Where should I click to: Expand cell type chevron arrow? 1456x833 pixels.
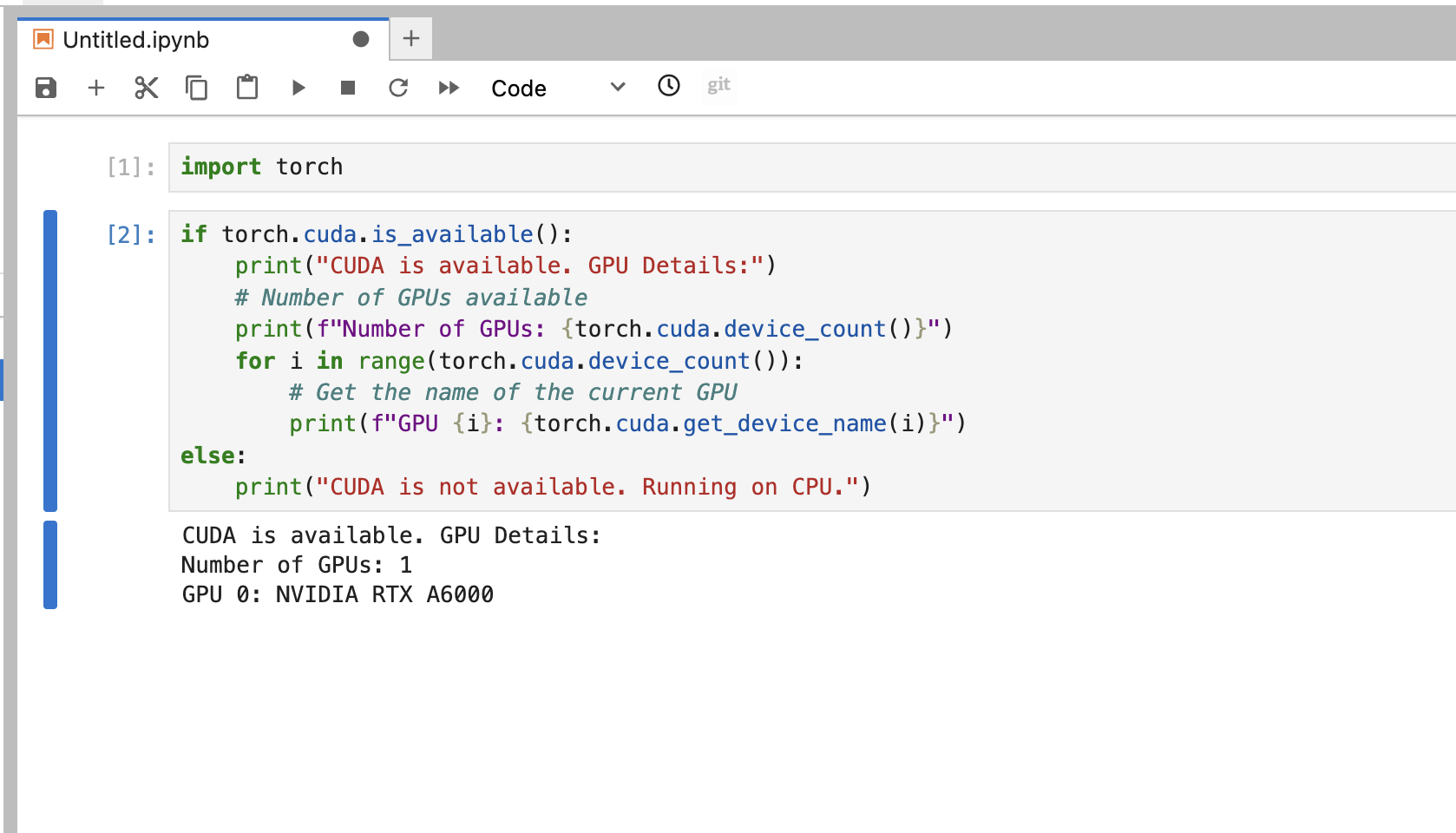(618, 87)
